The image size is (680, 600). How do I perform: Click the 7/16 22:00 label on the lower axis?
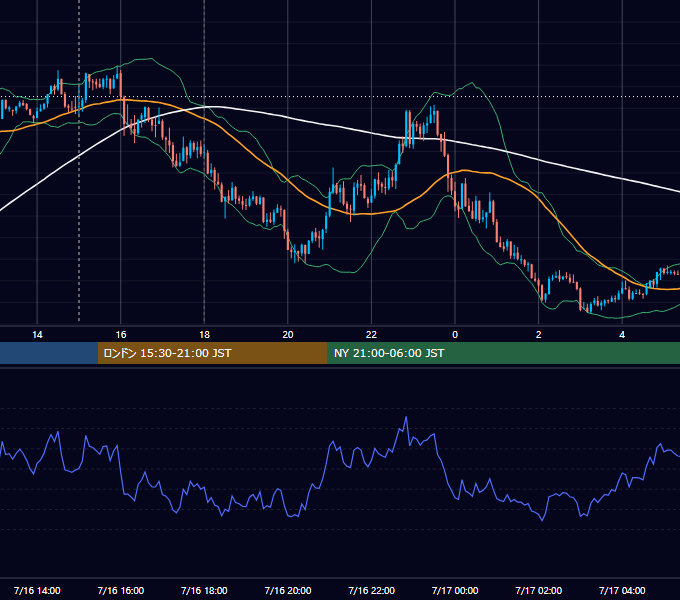[372, 590]
